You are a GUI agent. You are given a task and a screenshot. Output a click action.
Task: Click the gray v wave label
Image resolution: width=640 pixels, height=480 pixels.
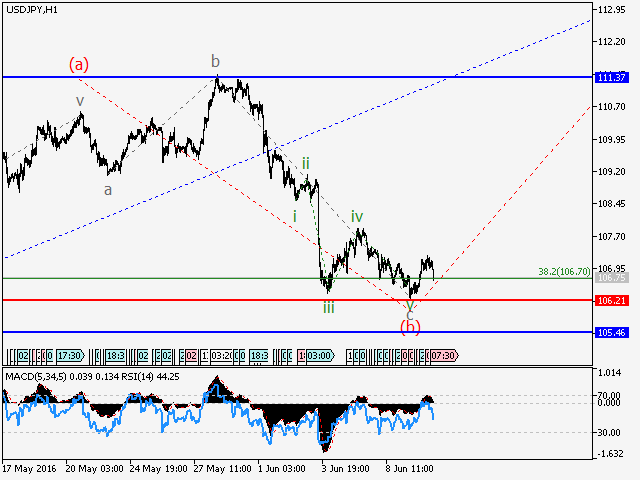coord(80,100)
